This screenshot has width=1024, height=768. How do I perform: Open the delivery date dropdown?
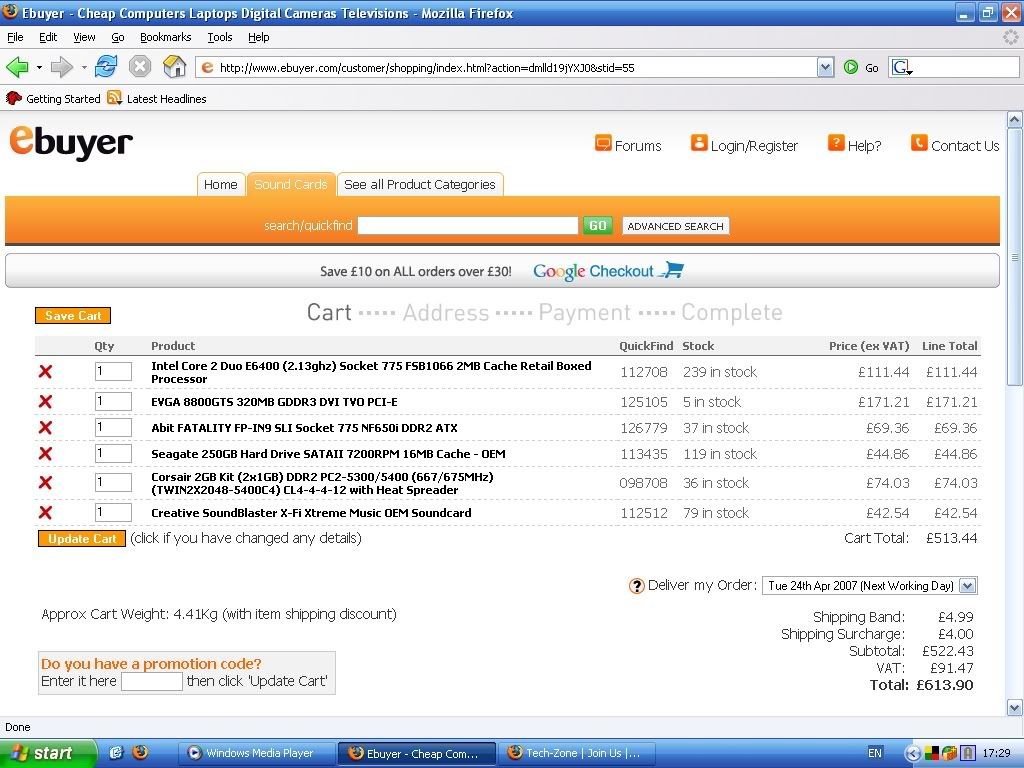click(967, 586)
